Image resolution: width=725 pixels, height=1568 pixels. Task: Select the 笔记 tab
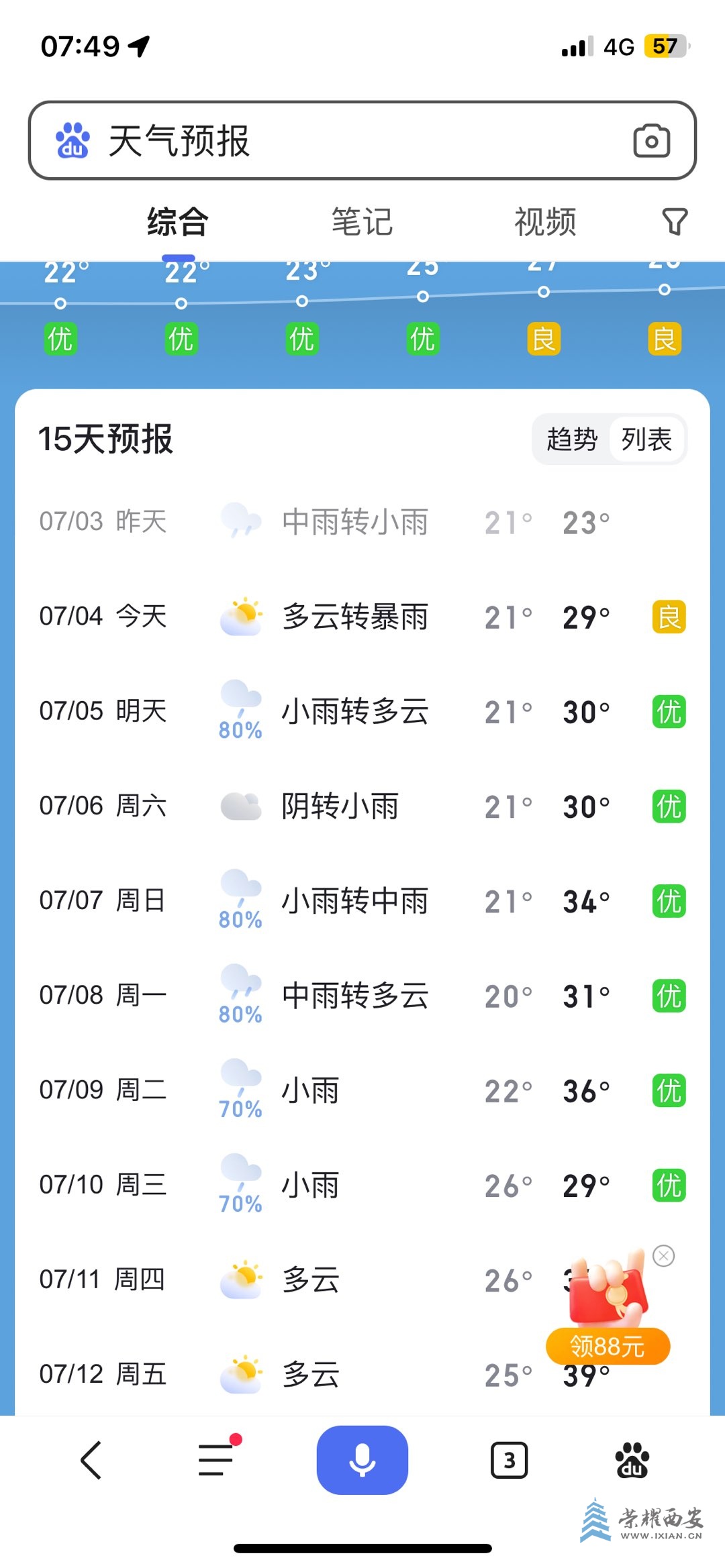362,222
